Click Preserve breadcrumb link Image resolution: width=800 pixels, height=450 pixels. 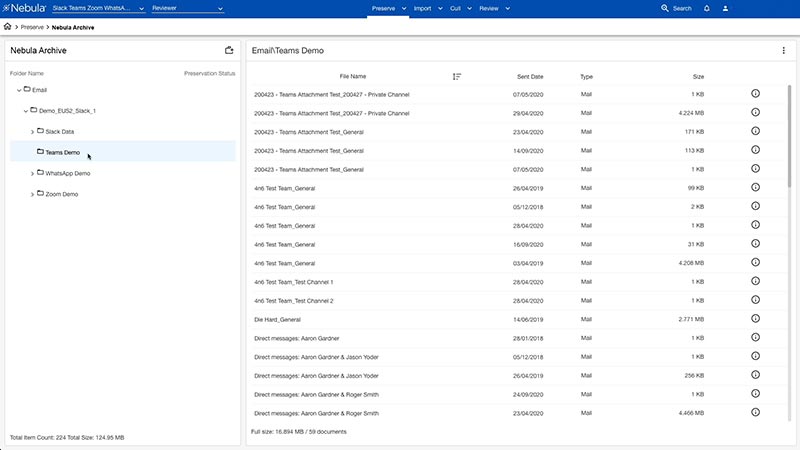32,27
